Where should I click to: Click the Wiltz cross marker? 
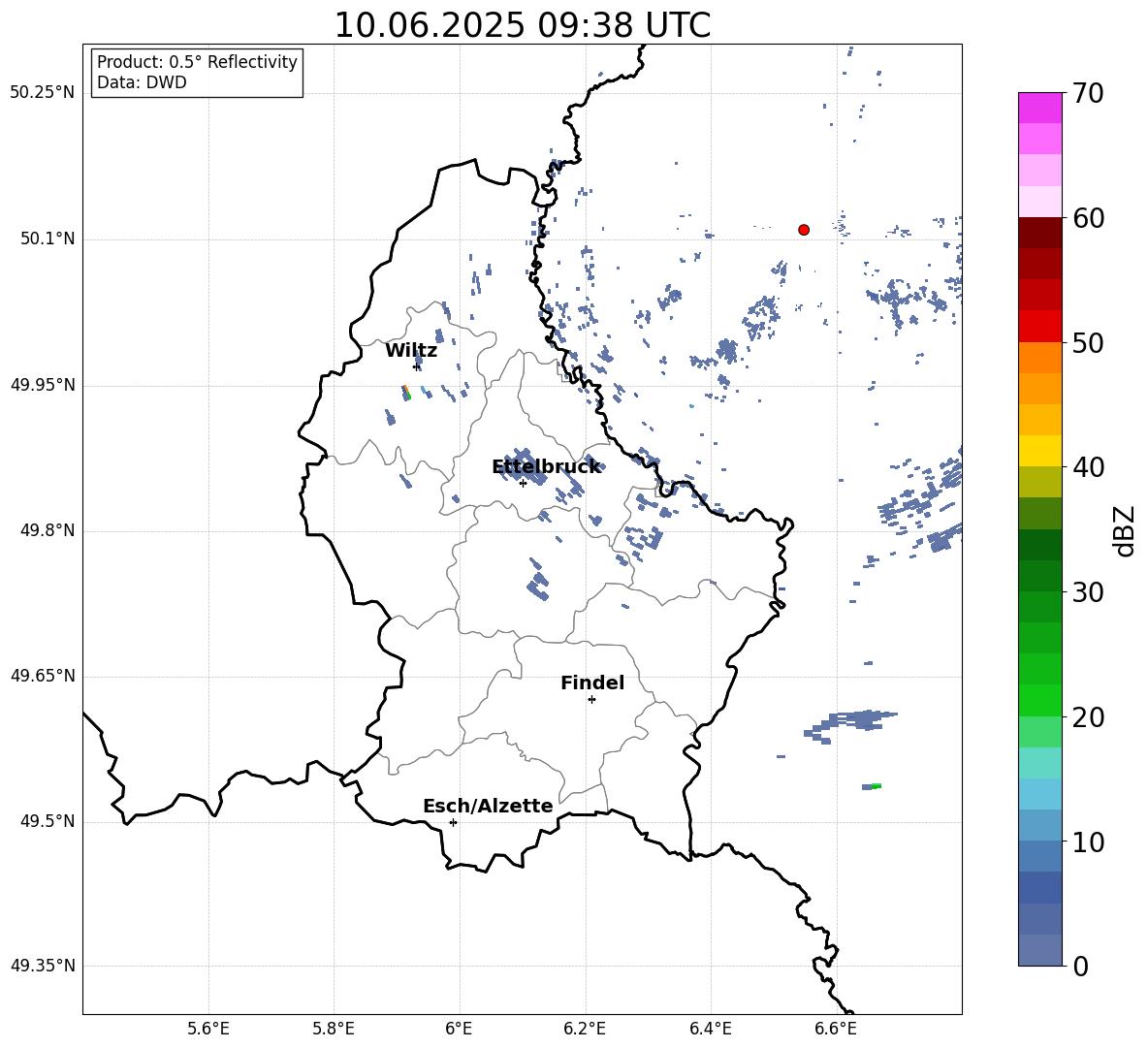[x=417, y=366]
